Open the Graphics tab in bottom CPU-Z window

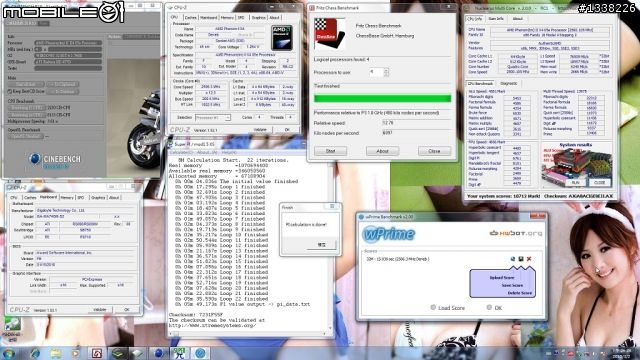[98, 198]
